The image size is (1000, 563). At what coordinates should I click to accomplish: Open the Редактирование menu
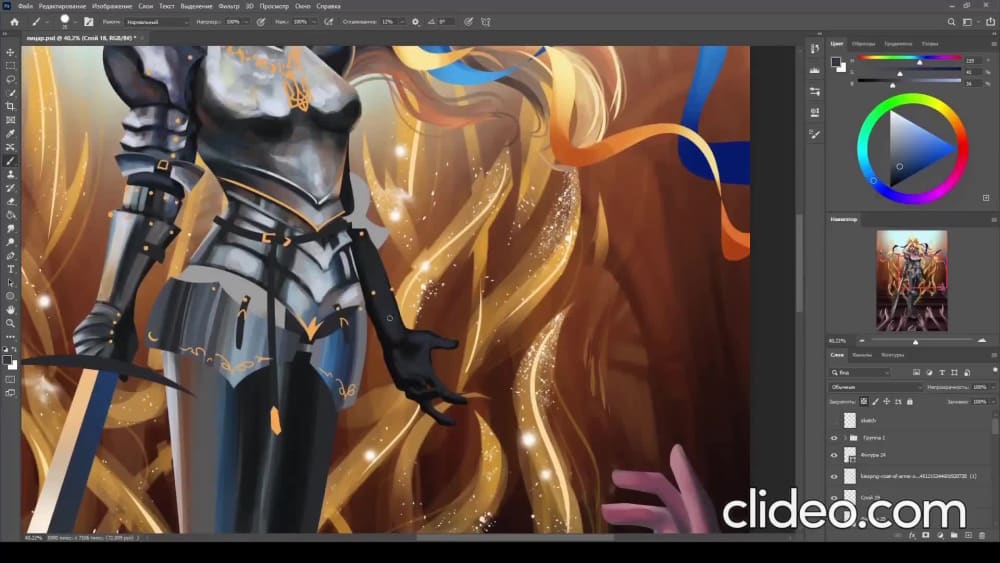[x=62, y=6]
